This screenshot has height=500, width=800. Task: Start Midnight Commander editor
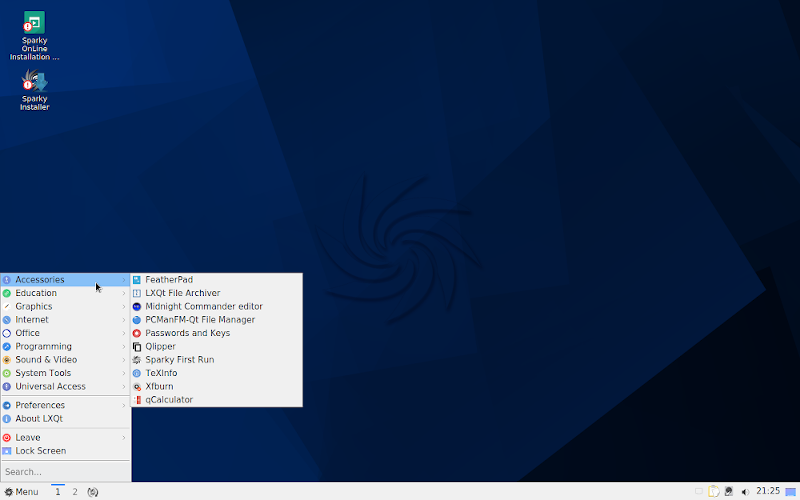coord(216,306)
